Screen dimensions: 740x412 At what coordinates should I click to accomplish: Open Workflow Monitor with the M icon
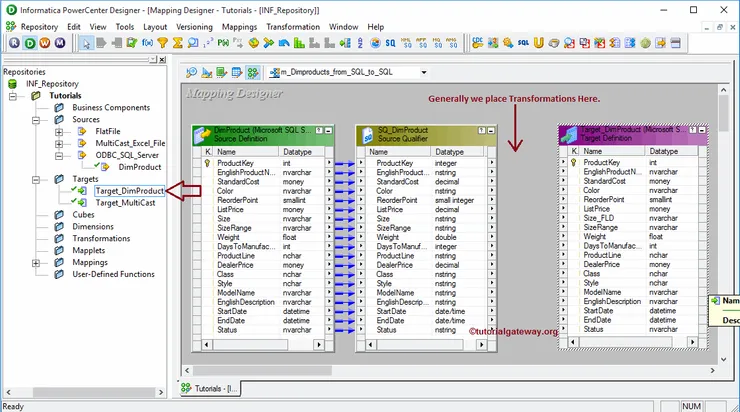pyautogui.click(x=60, y=43)
